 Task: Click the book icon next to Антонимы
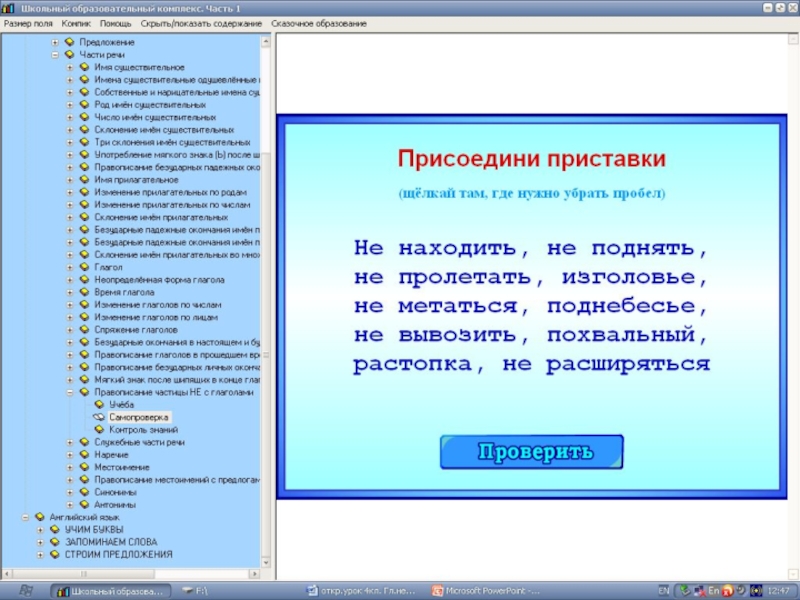pyautogui.click(x=84, y=504)
